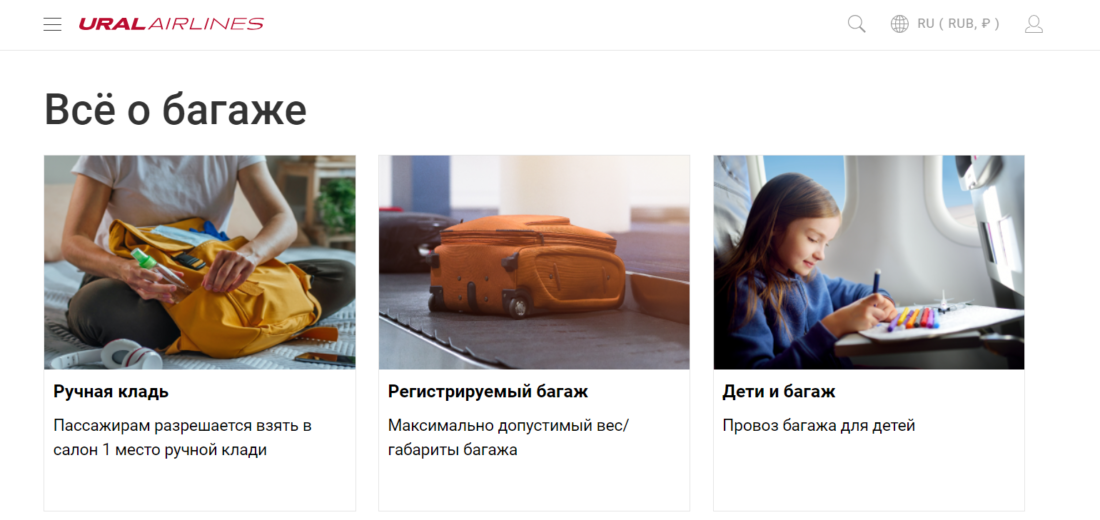The height and width of the screenshot is (520, 1100).
Task: Click the Провоз багажа для детей text
Action: click(819, 425)
